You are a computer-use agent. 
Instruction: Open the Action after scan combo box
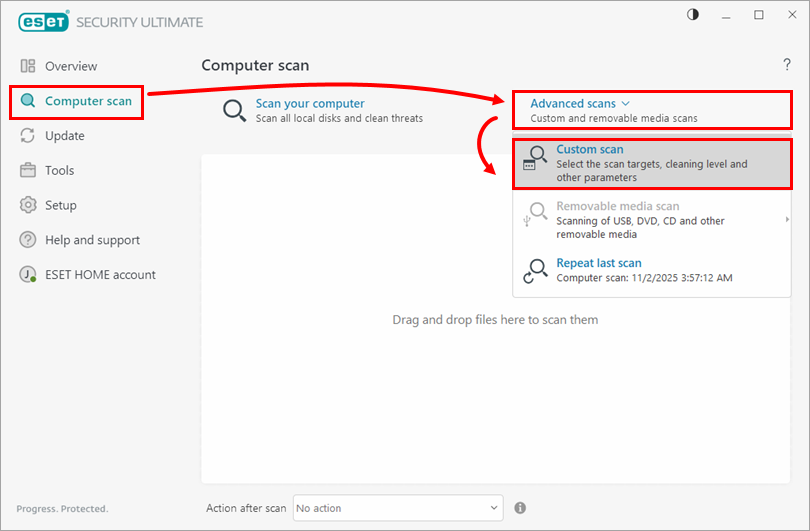[397, 508]
